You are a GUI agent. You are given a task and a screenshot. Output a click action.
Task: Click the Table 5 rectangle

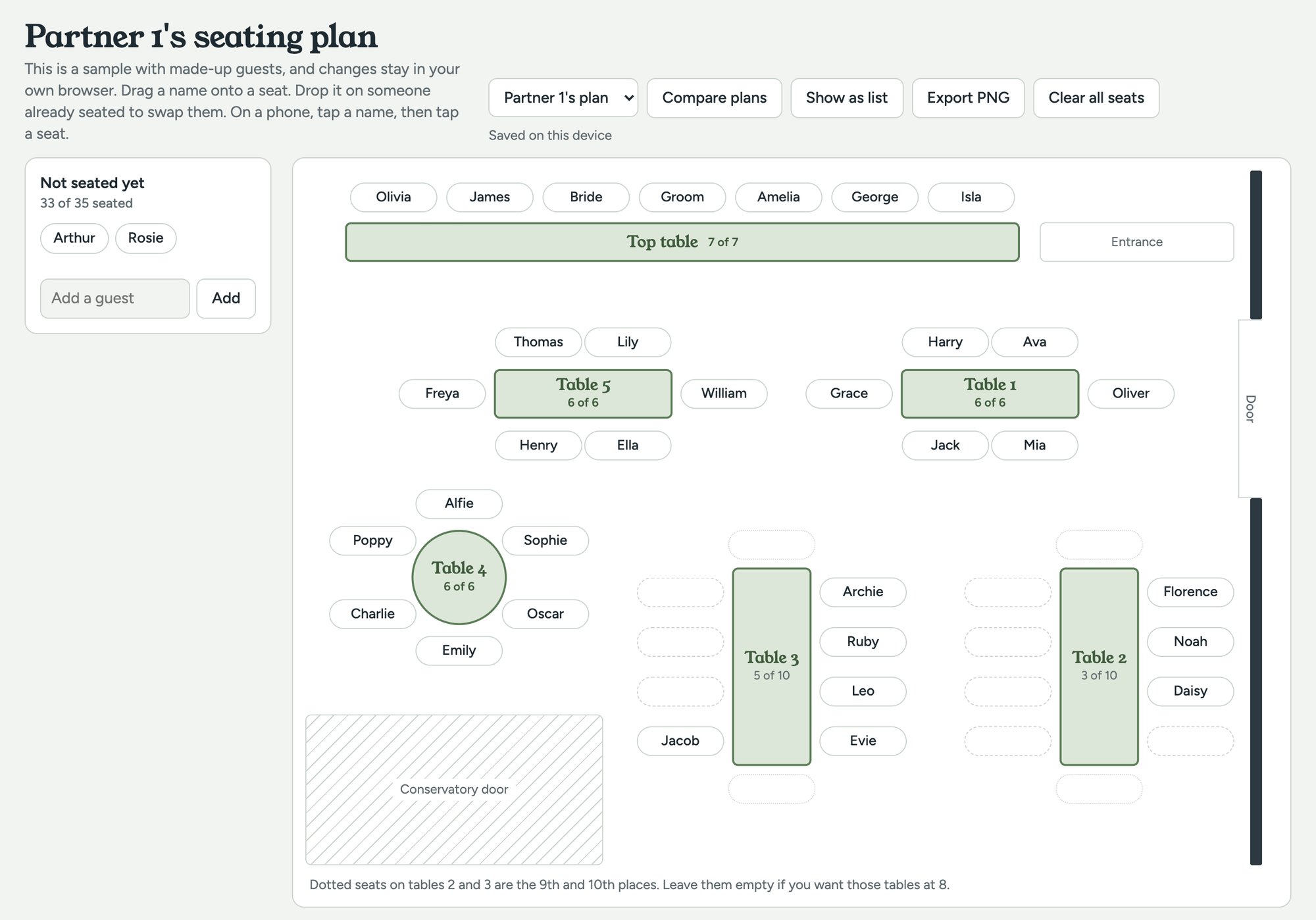(583, 394)
